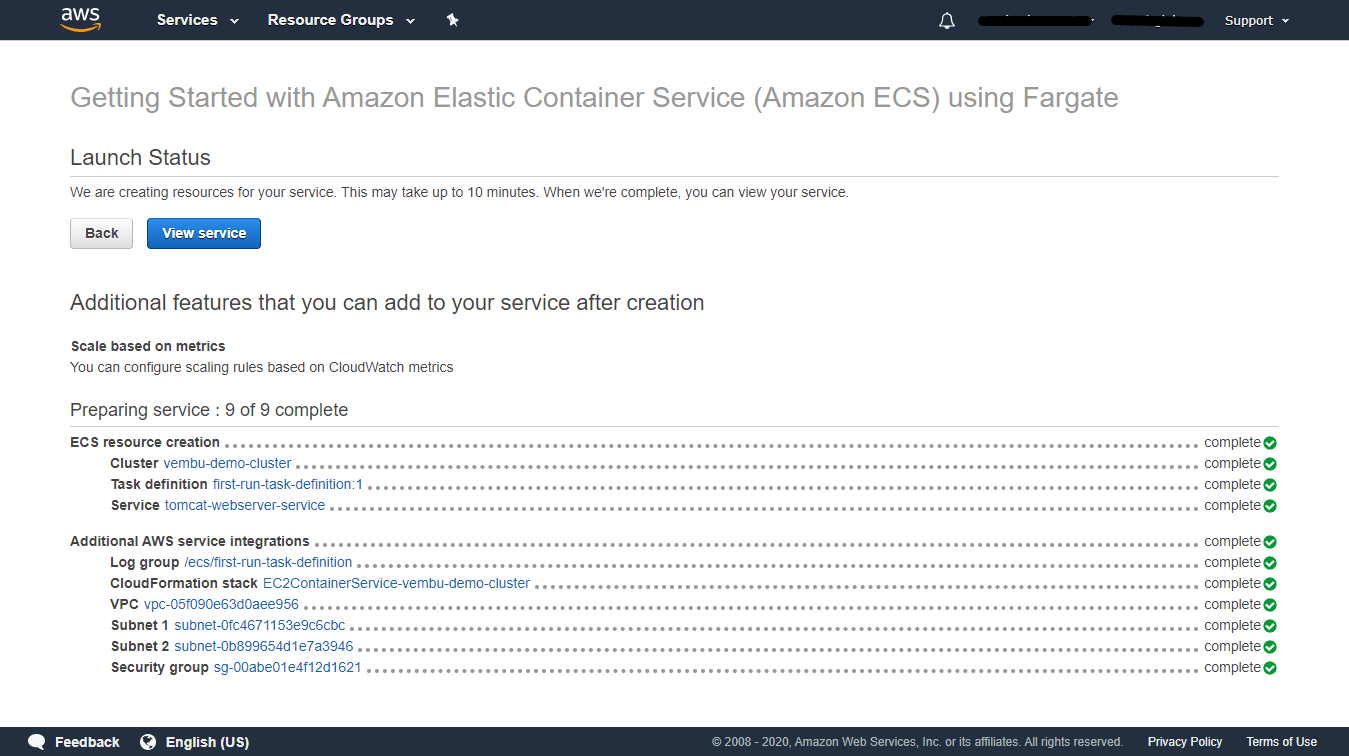Click the Feedback speech bubble icon

[37, 742]
